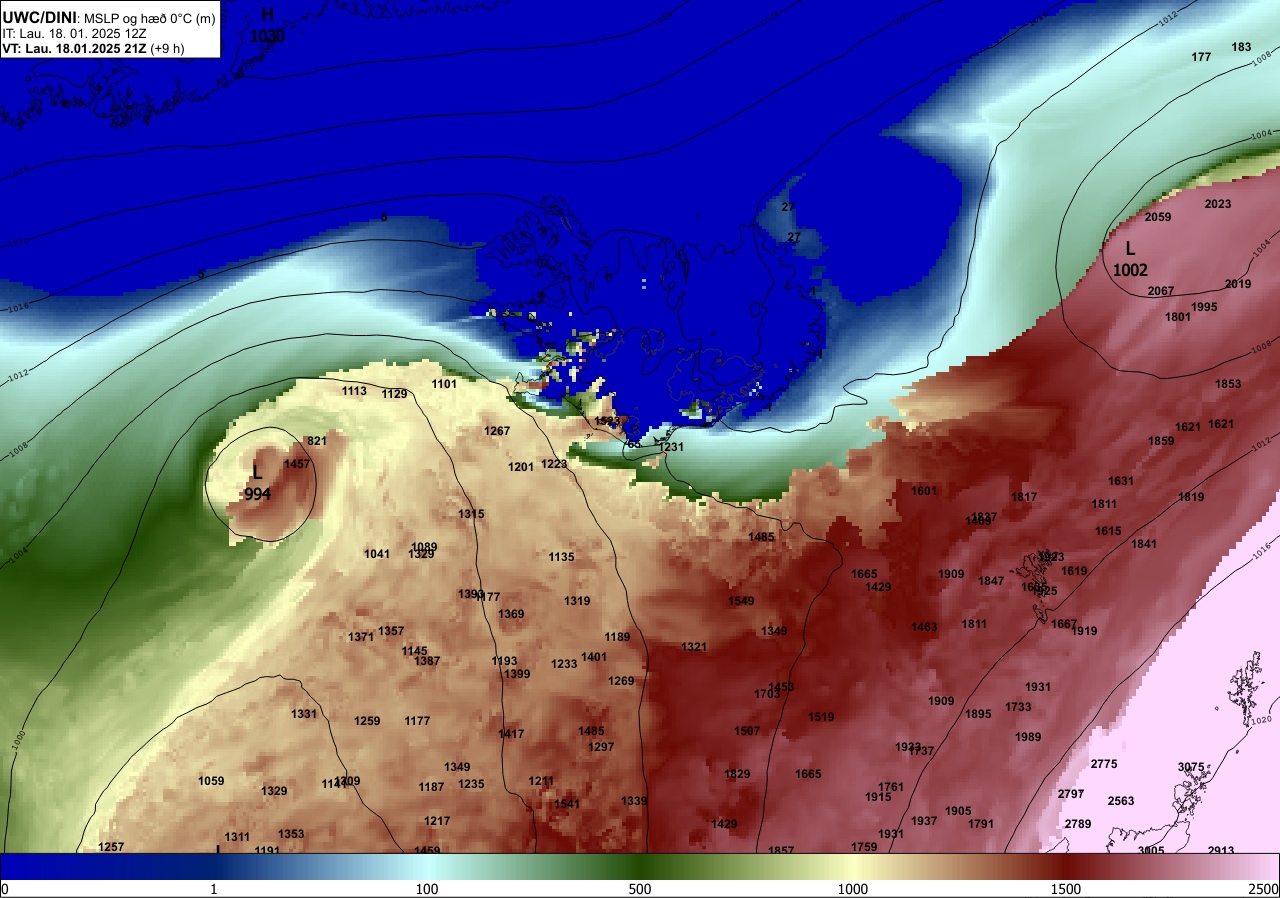
Task: Click the 'VT: Lau. 18.01.2025 21Z (+9 h)' line
Action: point(93,48)
